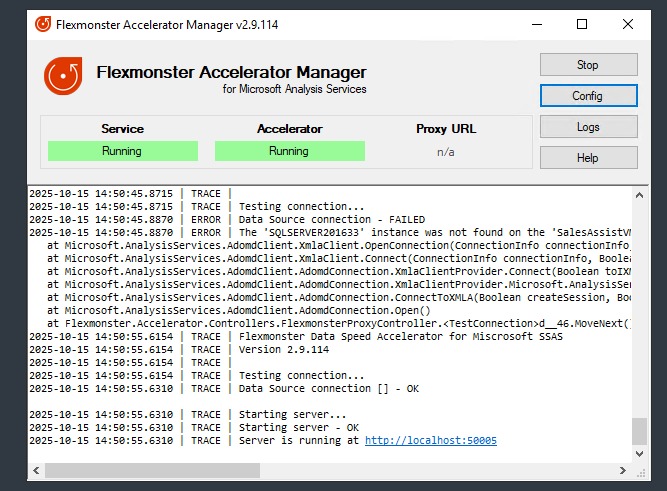Image resolution: width=667 pixels, height=491 pixels.
Task: Open the Logs viewer
Action: [587, 127]
